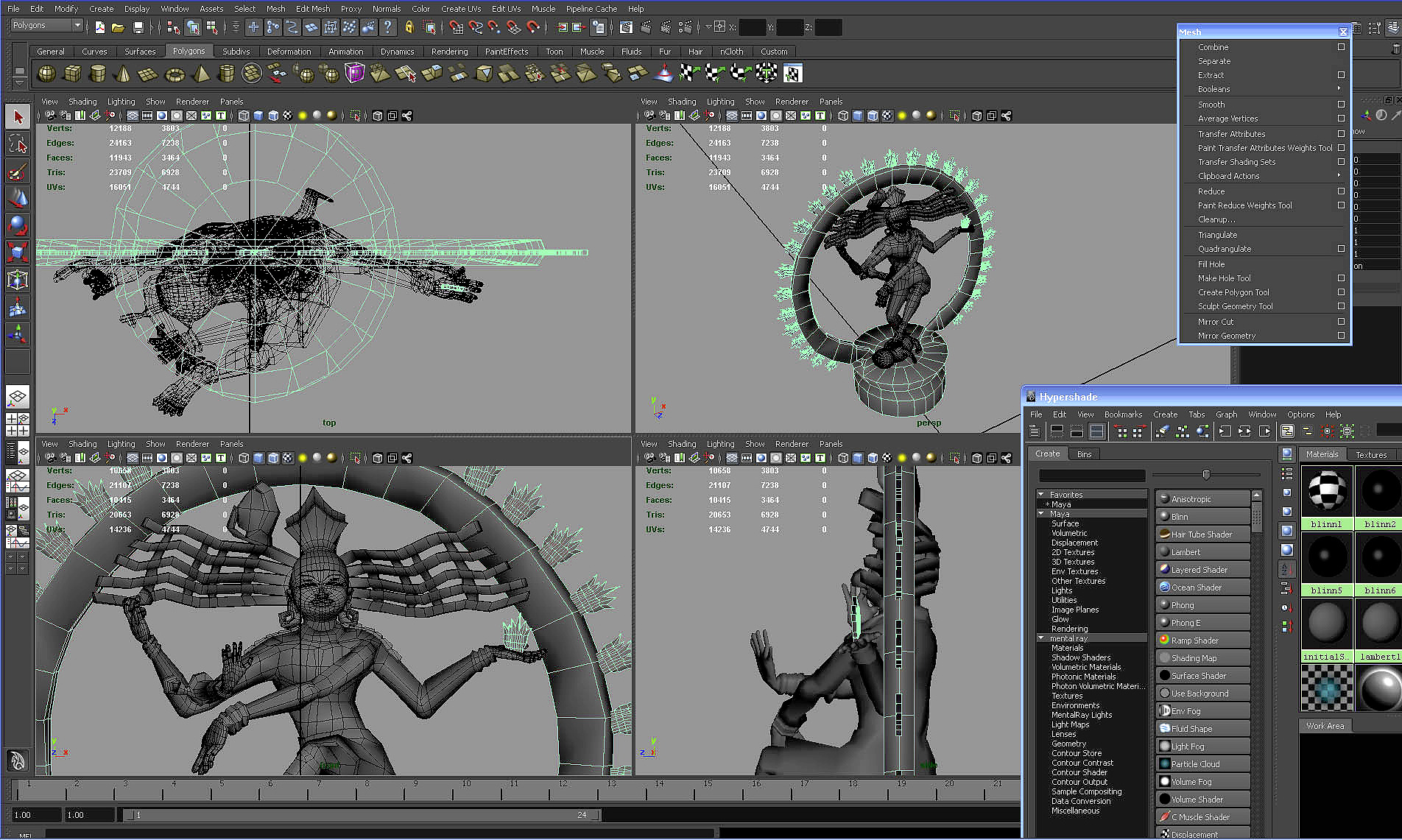Create a Lambert material in Hypershade

point(1203,552)
